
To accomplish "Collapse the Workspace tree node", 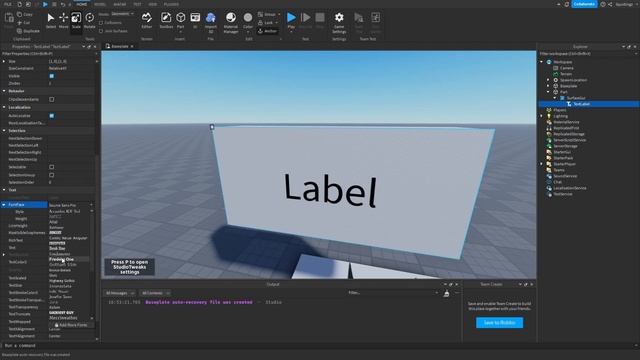I will point(542,62).
